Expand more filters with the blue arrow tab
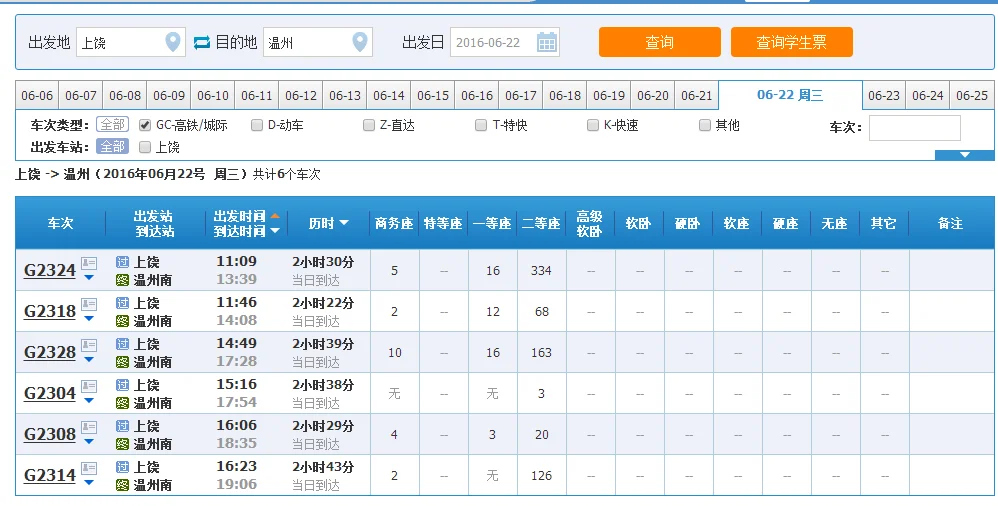The image size is (998, 506). point(964,155)
